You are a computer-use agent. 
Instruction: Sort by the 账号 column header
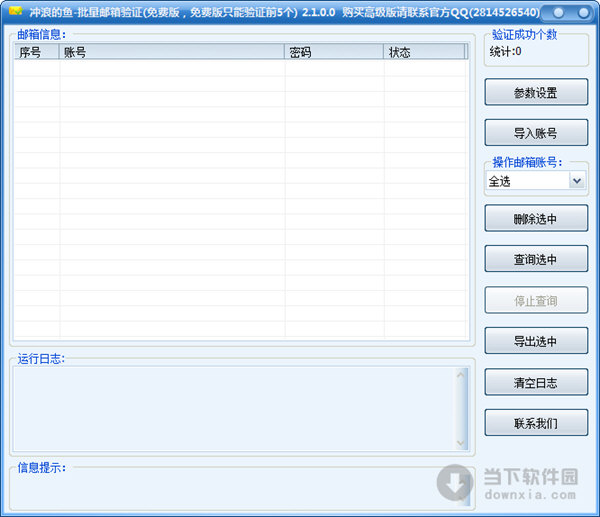coord(172,52)
